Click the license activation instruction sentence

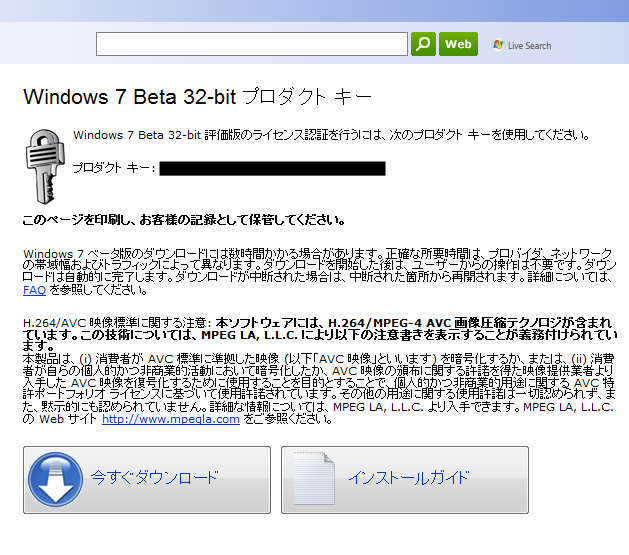point(331,135)
